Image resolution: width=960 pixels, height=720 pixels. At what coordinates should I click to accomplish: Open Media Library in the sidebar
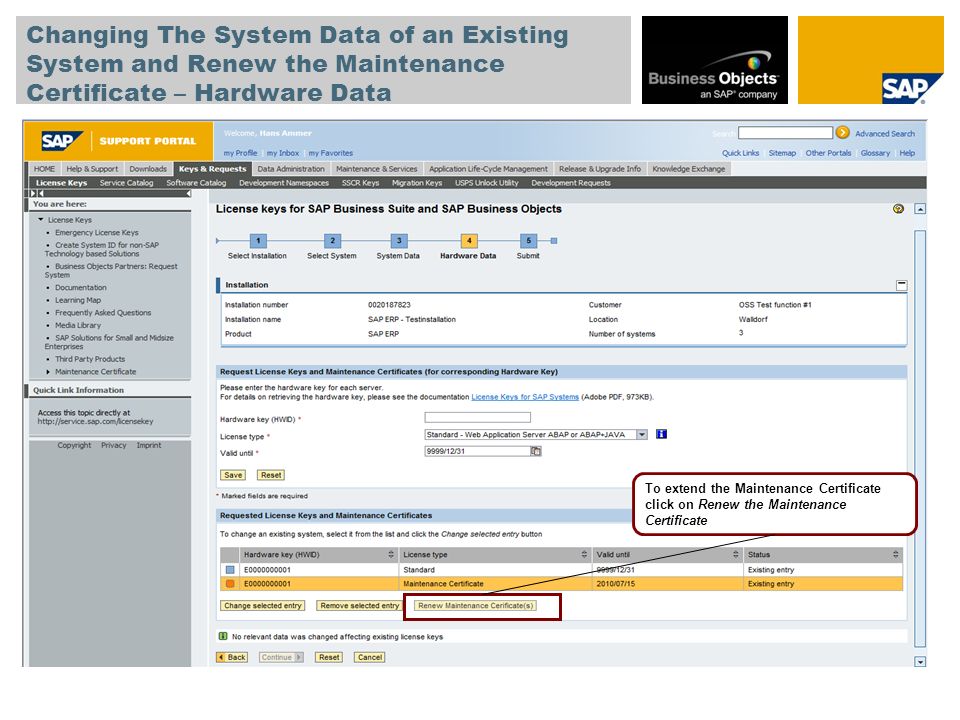pos(78,325)
